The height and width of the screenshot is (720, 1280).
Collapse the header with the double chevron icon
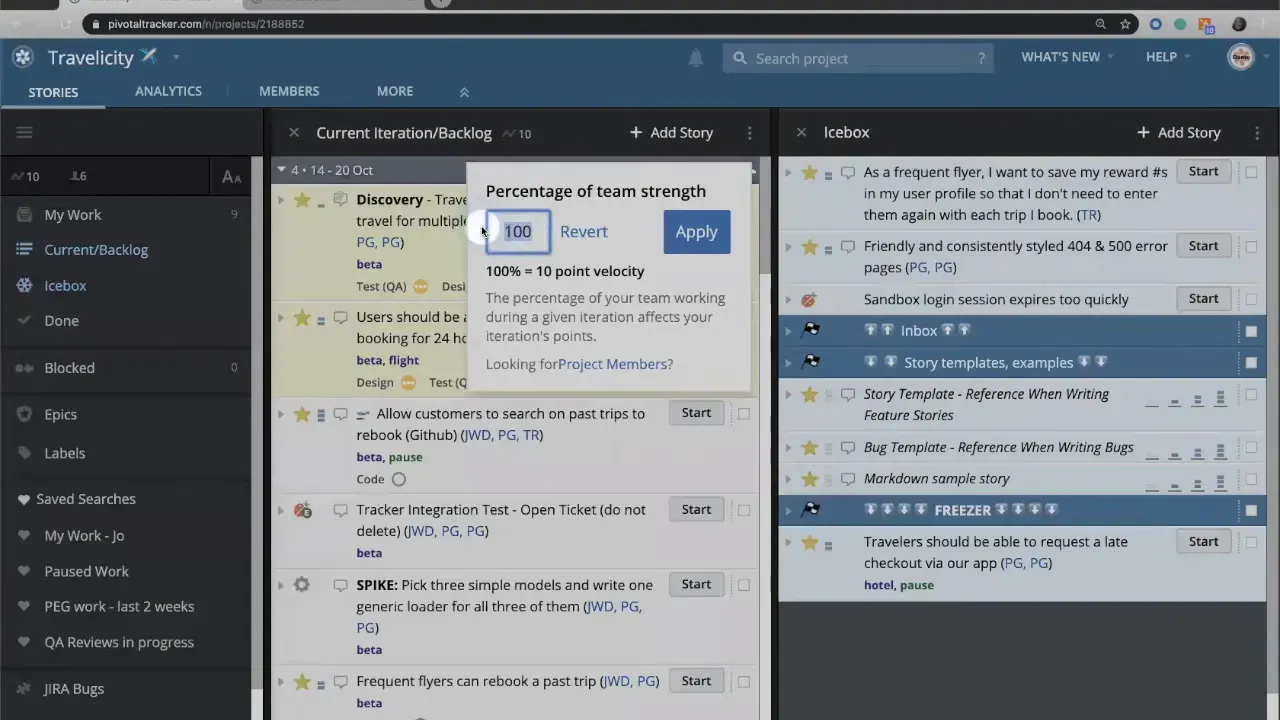[x=464, y=92]
